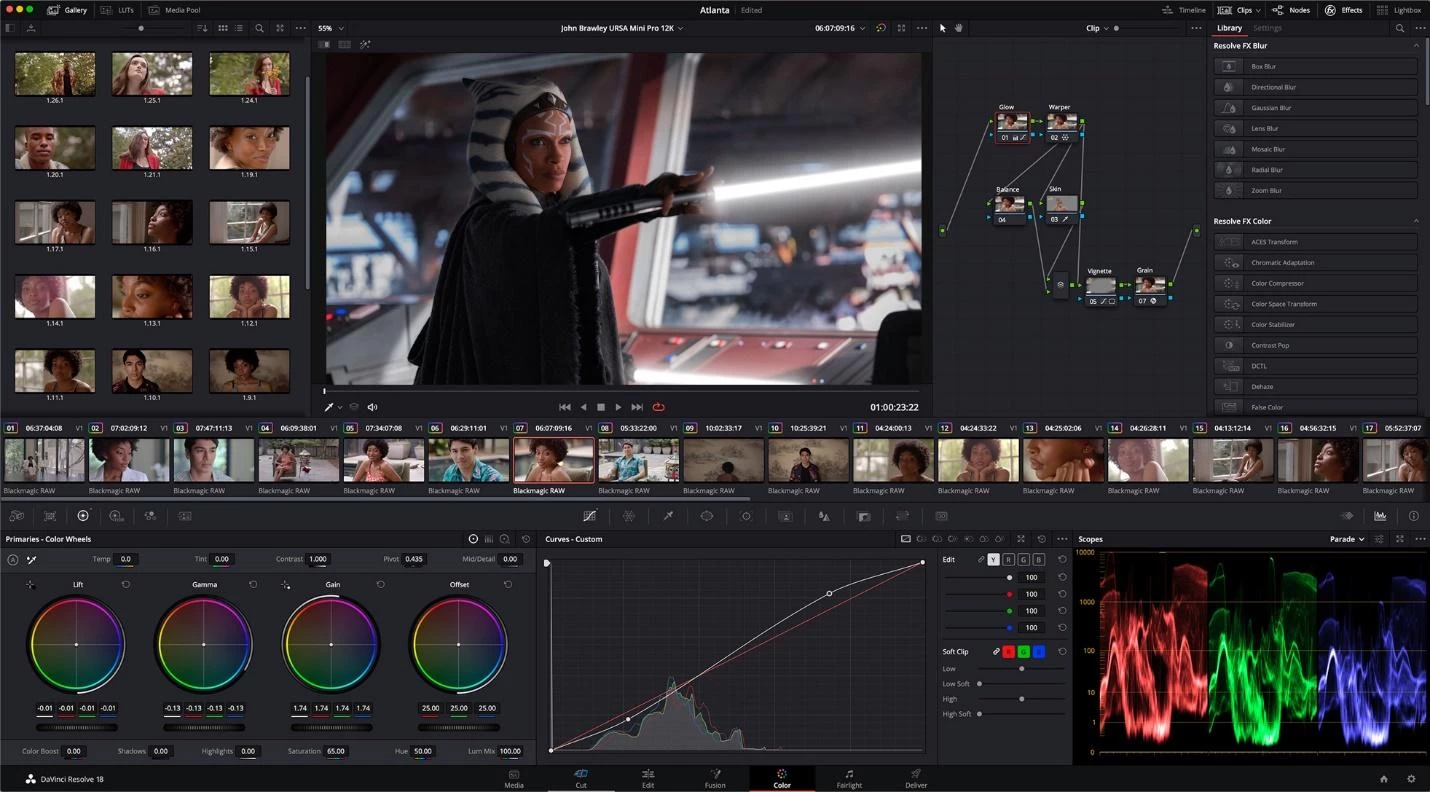Toggle Soft Clip red channel
The width and height of the screenshot is (1430, 792).
(x=1008, y=652)
